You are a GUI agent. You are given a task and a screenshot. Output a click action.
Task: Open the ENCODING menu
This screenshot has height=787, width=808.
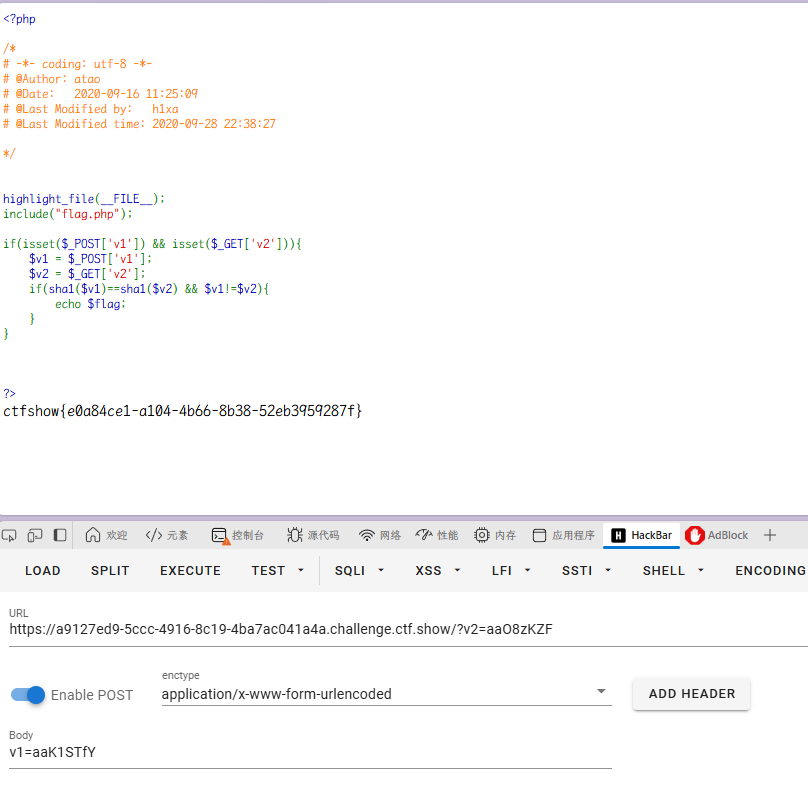pyautogui.click(x=770, y=571)
